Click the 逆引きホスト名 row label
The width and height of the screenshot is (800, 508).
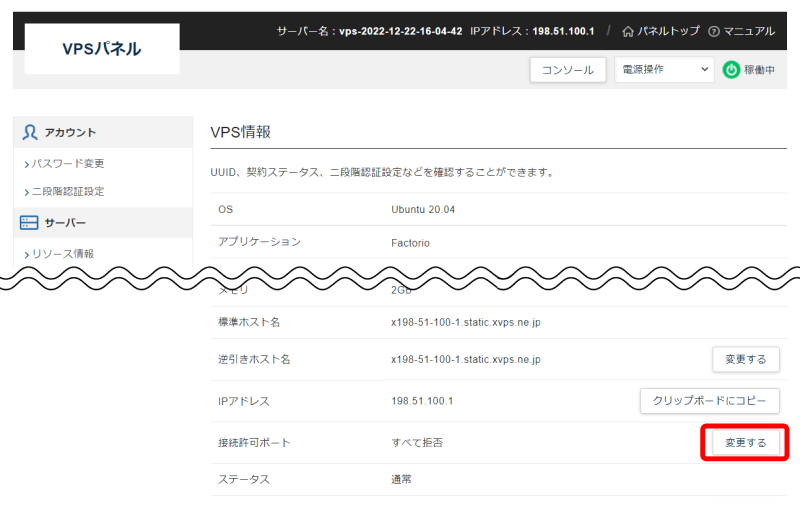(254, 360)
